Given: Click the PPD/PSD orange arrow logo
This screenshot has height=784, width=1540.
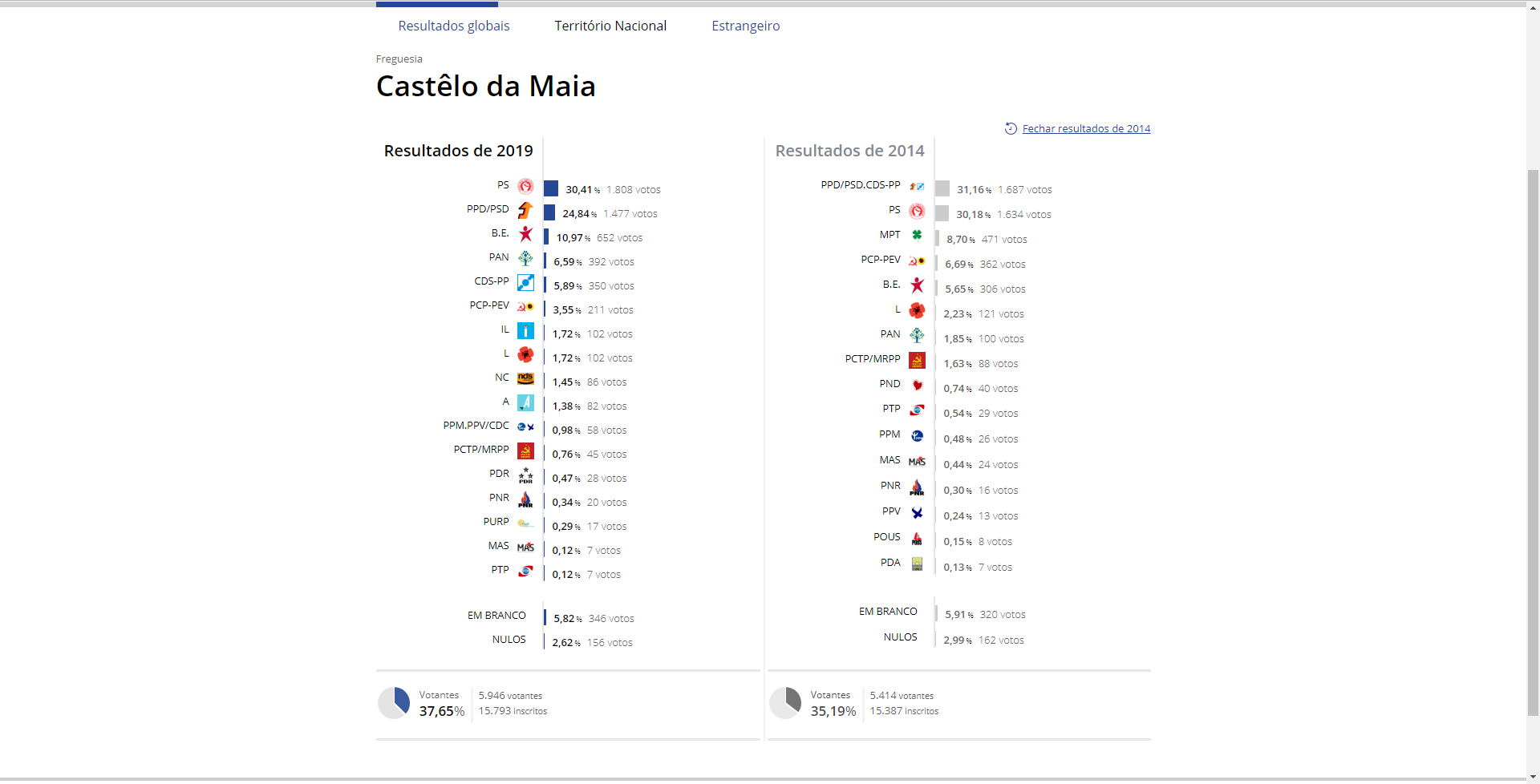Looking at the screenshot, I should 525,210.
